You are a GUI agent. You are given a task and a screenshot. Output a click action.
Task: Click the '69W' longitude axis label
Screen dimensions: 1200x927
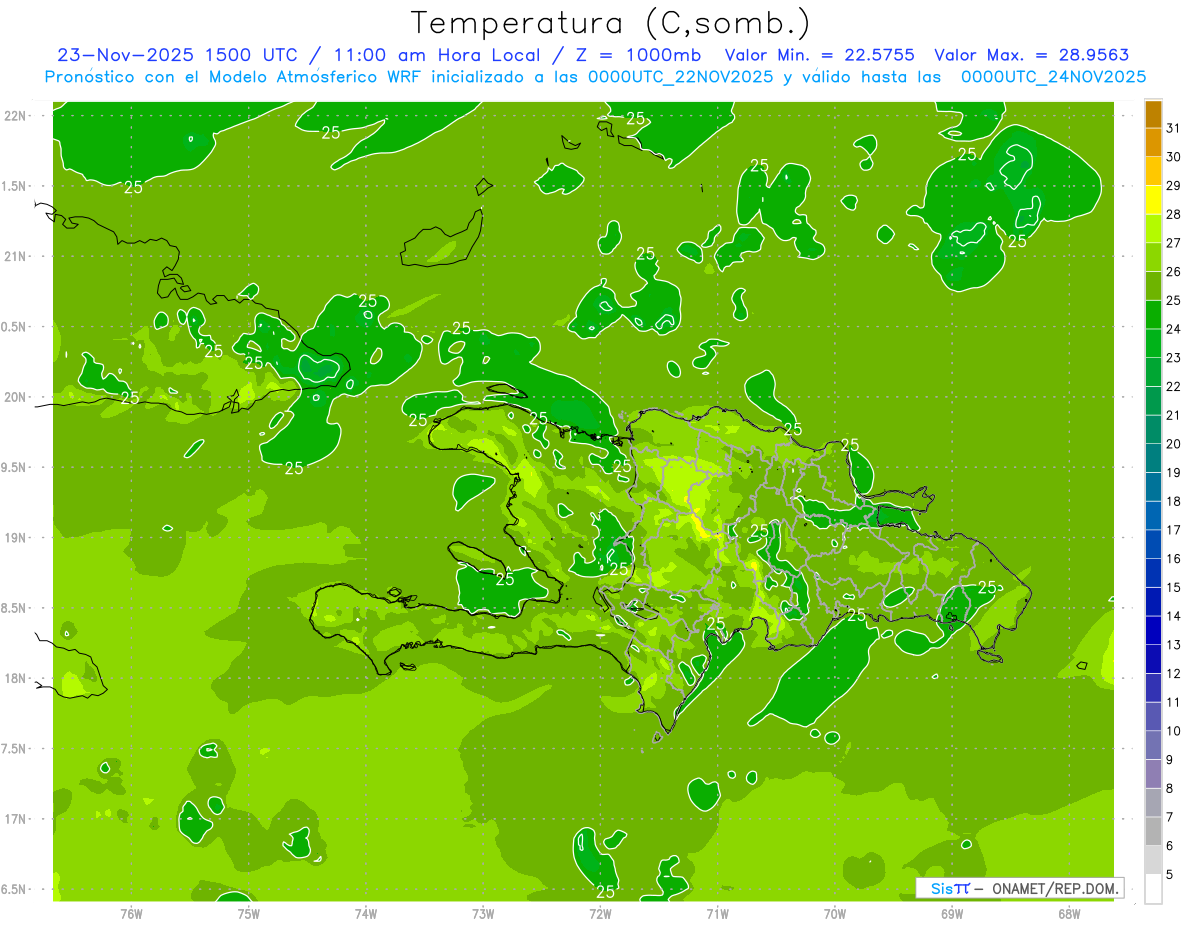click(952, 913)
